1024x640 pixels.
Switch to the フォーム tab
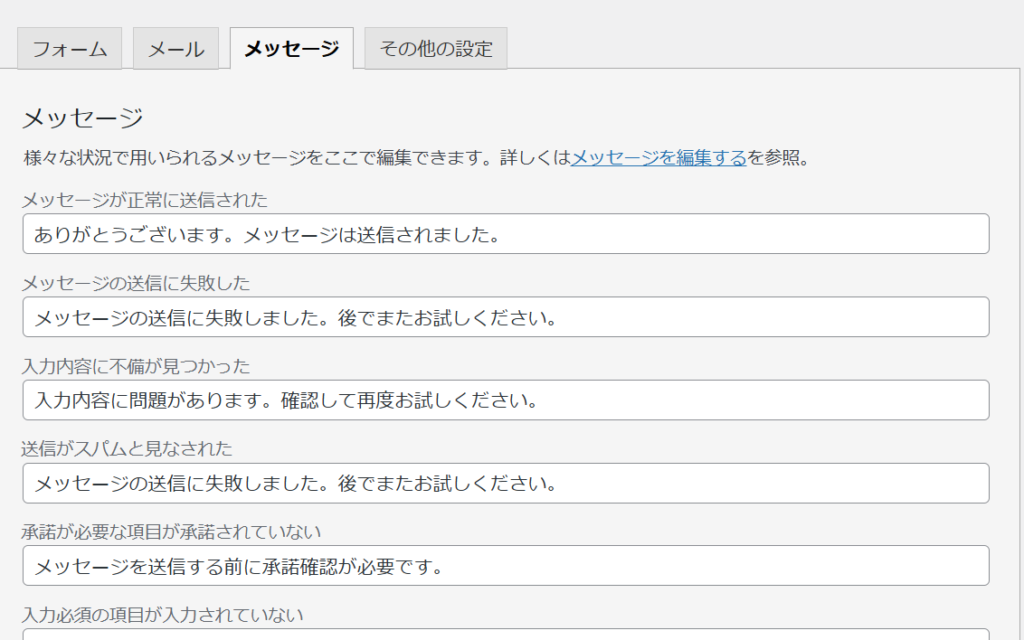[70, 49]
